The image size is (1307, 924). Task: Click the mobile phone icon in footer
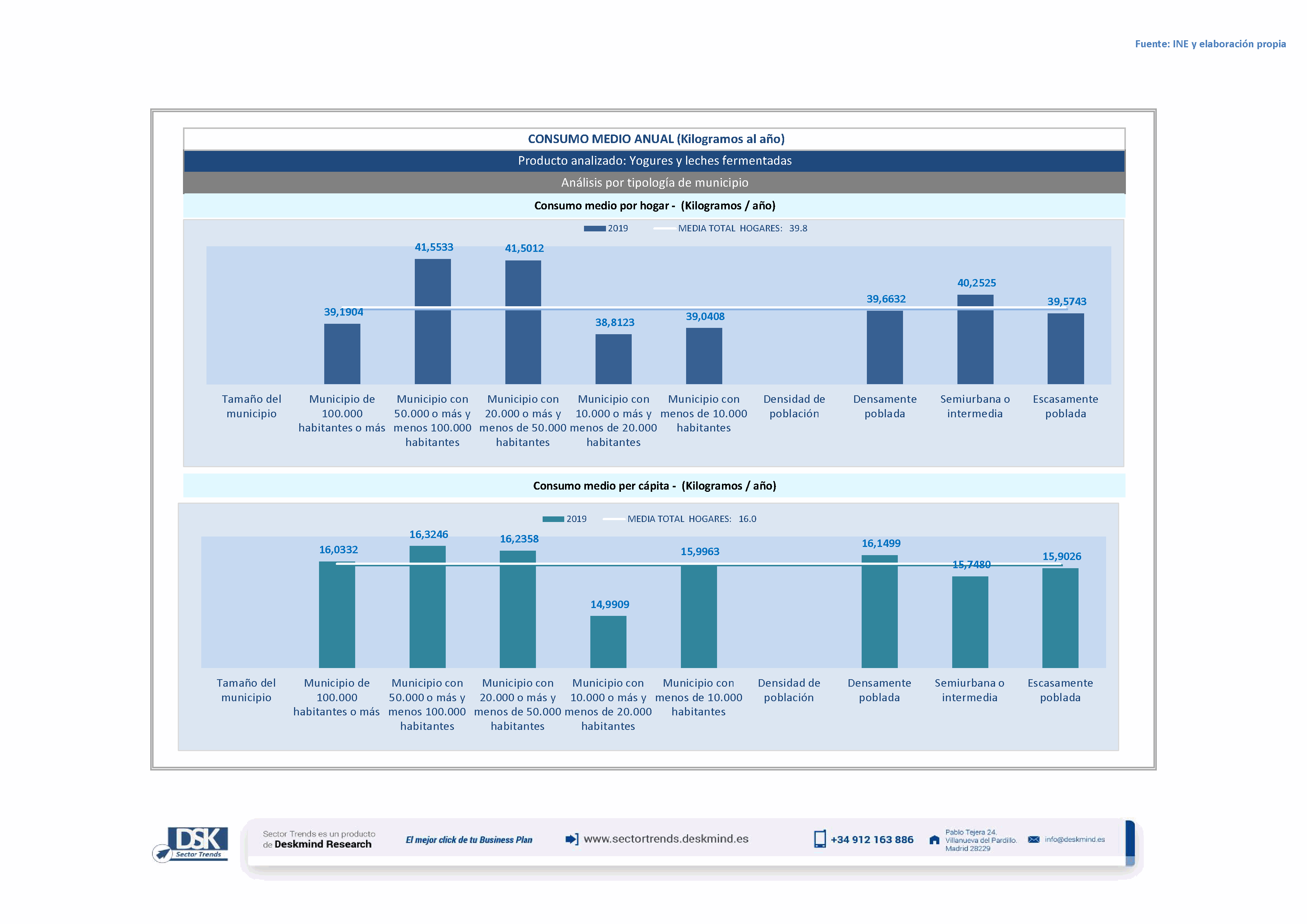[820, 839]
